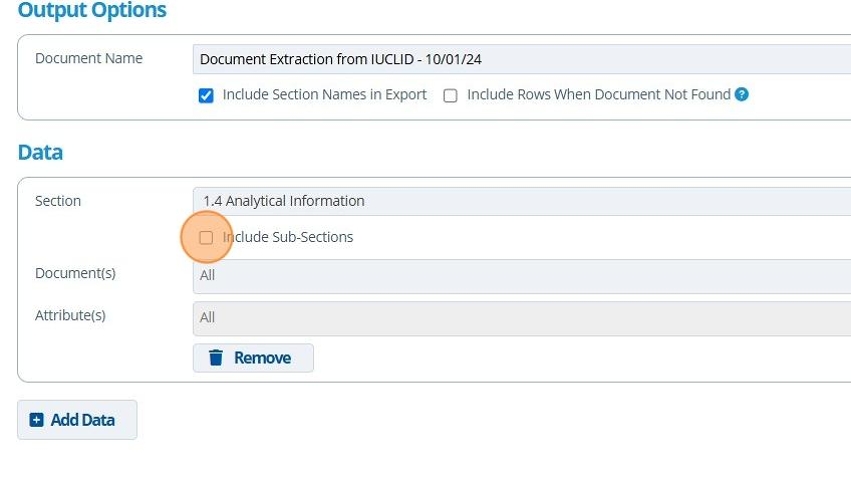Uncheck Include Section Names in Export box
This screenshot has height=477, width=851.
(x=206, y=96)
